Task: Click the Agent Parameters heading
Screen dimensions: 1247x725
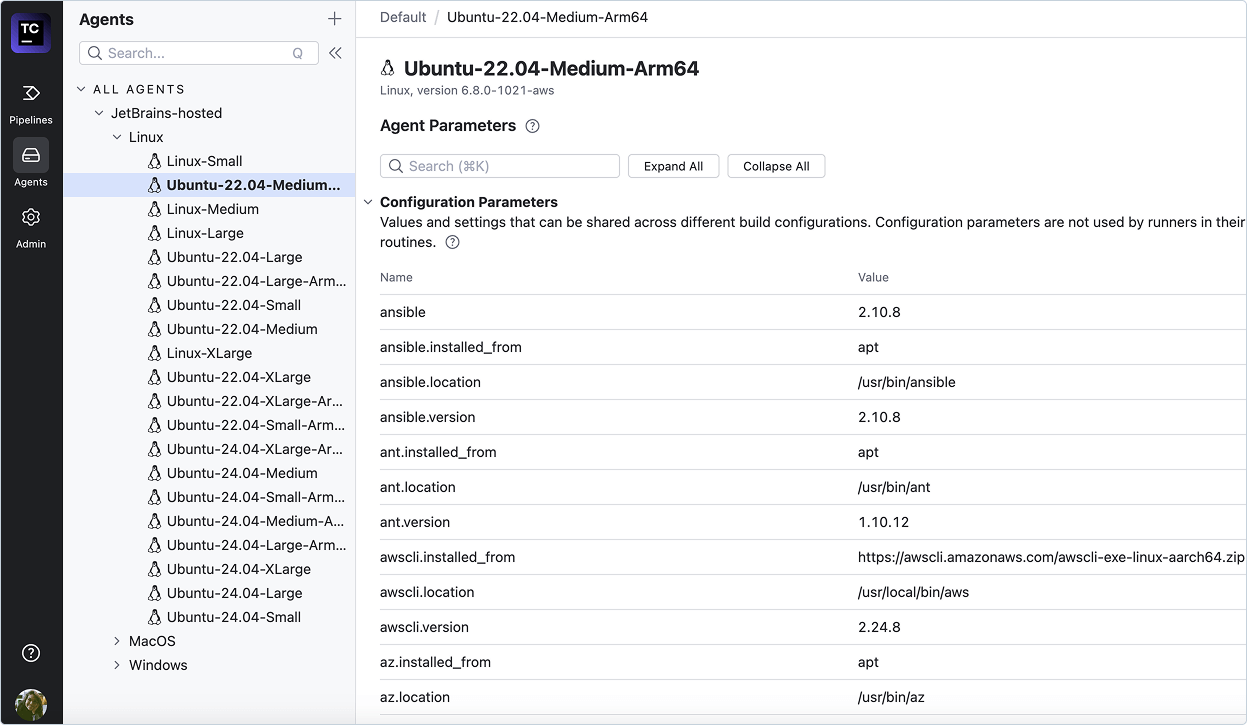Action: click(448, 126)
